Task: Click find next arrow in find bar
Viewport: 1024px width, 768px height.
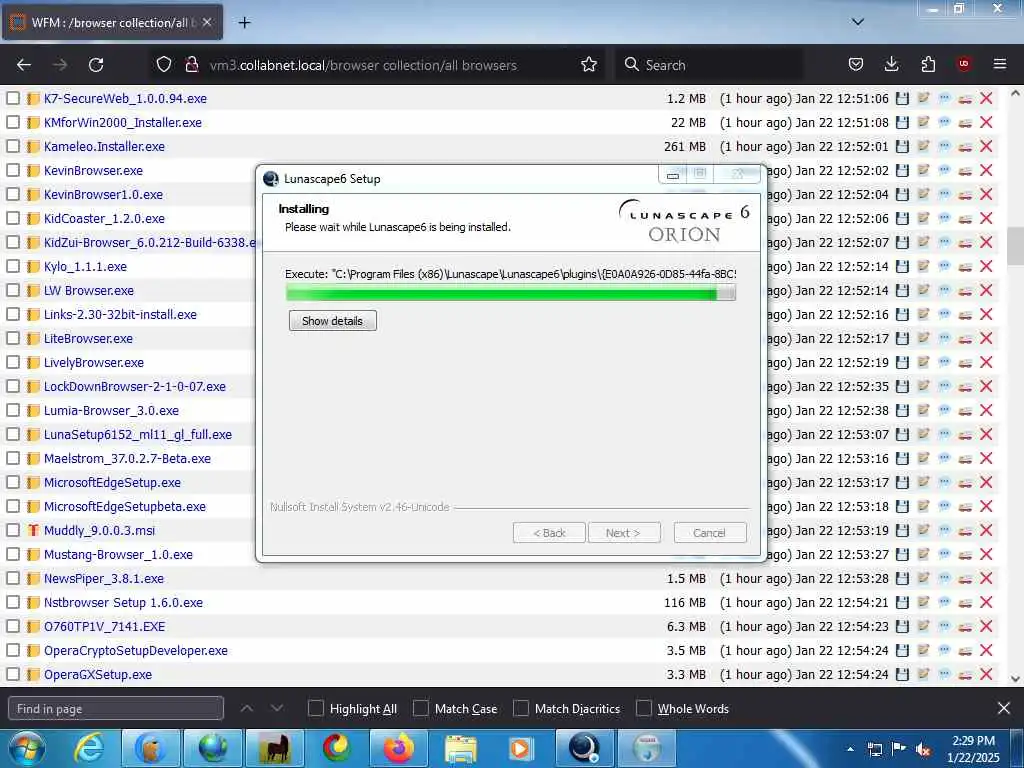Action: click(x=277, y=708)
